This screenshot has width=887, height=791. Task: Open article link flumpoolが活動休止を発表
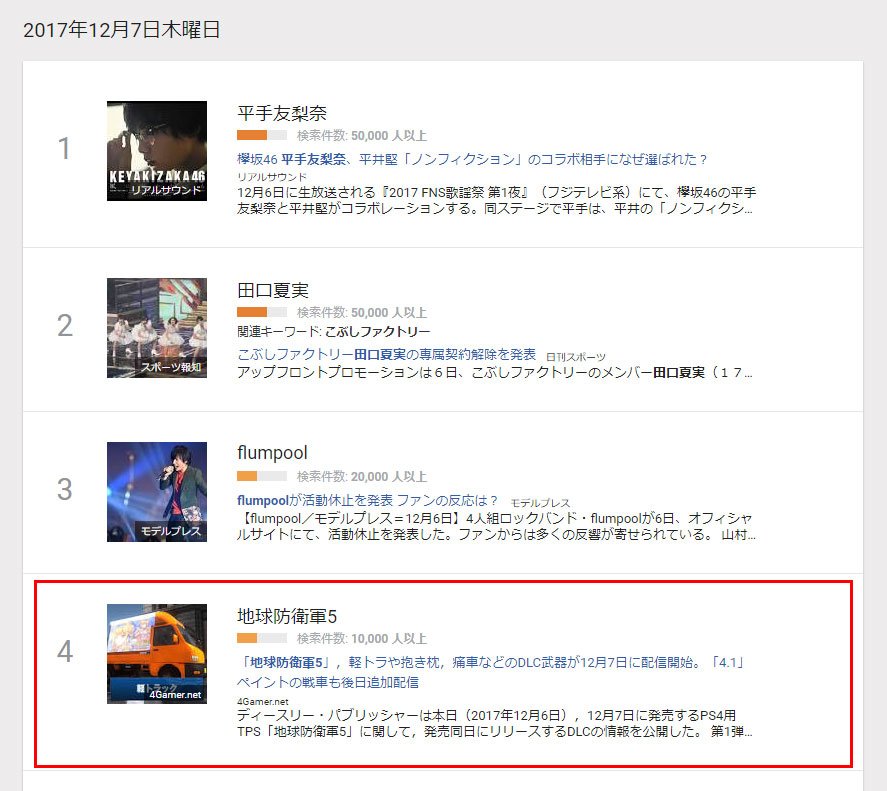(367, 500)
